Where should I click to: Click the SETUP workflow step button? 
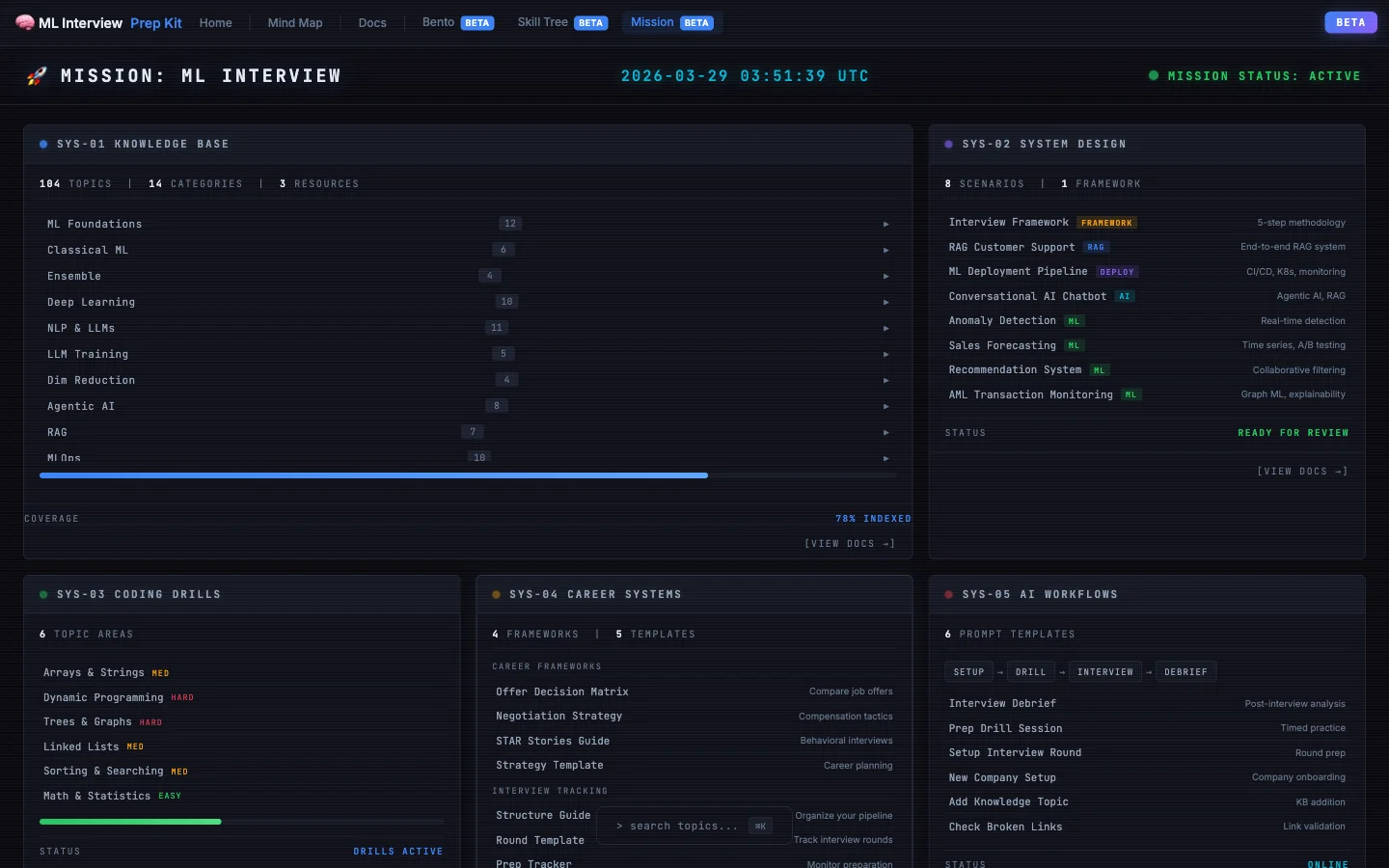[x=969, y=672]
